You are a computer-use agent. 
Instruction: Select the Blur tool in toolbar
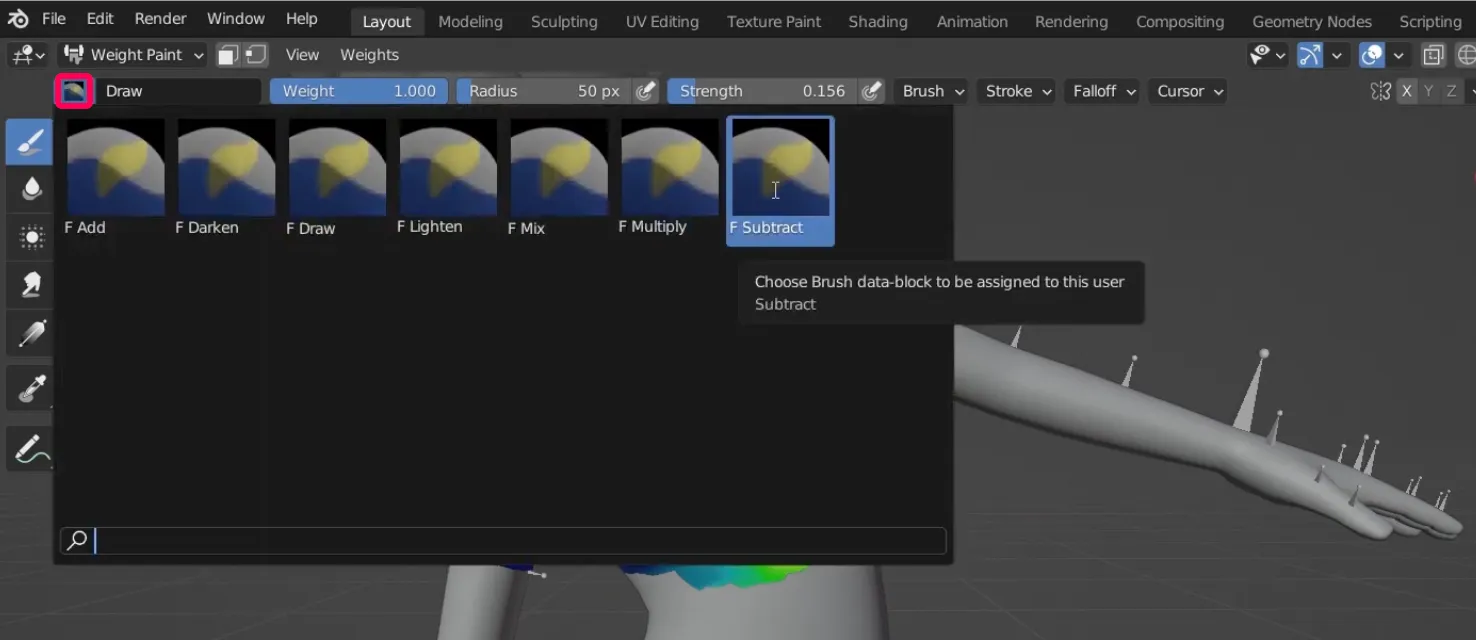click(x=30, y=188)
